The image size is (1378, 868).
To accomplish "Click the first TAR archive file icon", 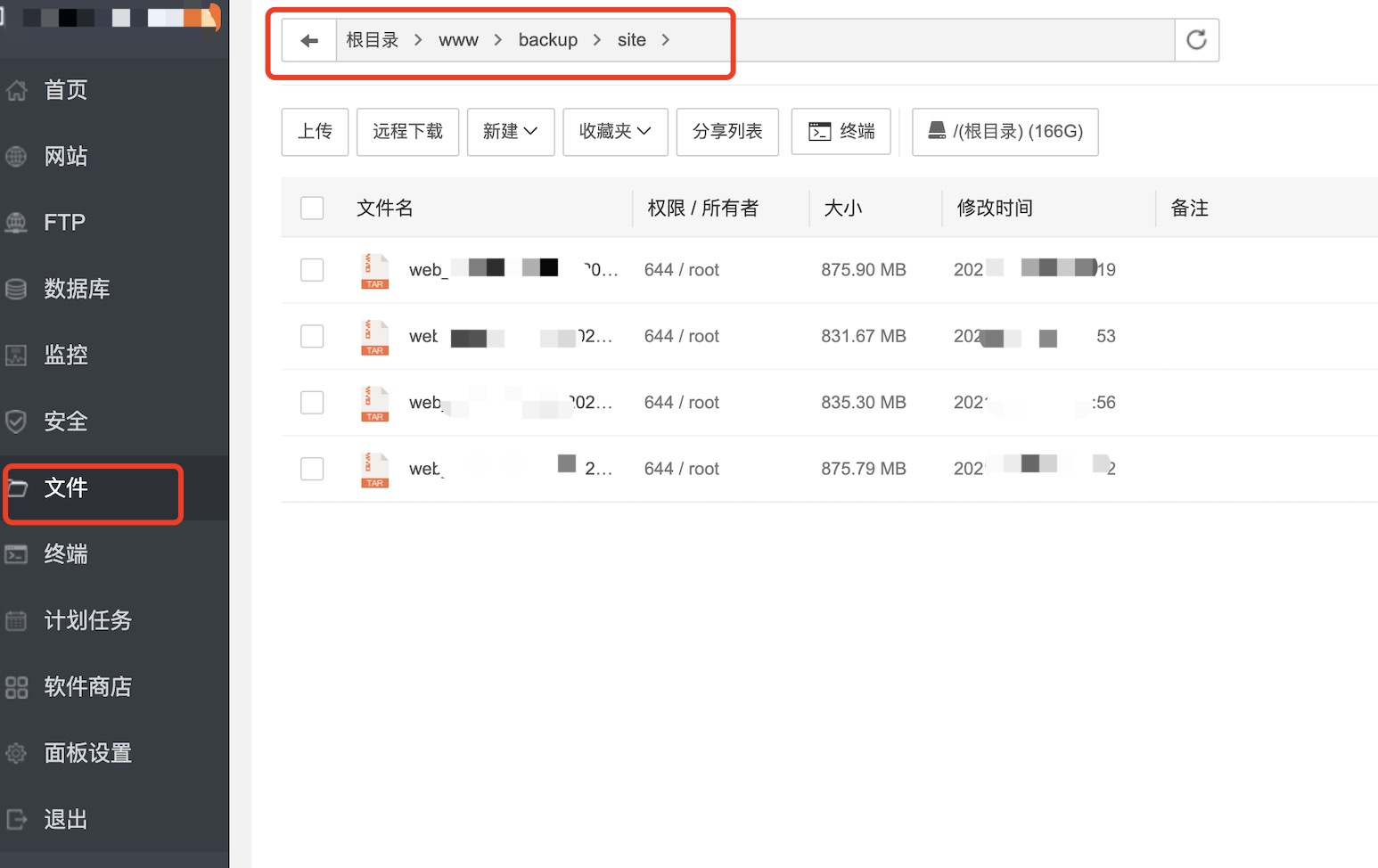I will click(374, 270).
